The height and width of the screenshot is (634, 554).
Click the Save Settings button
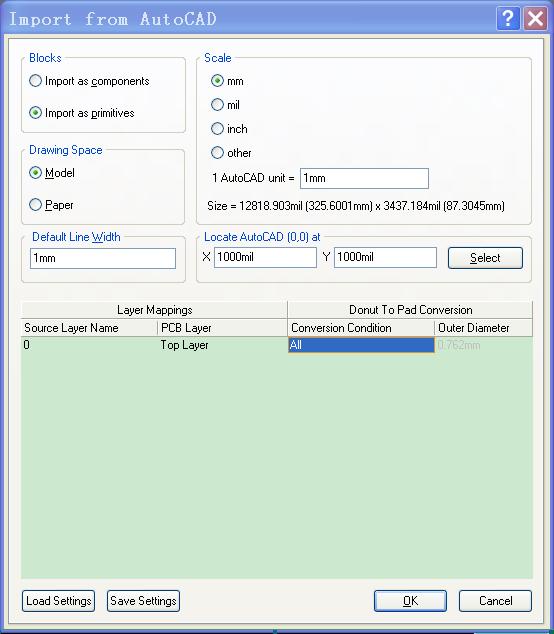point(143,601)
